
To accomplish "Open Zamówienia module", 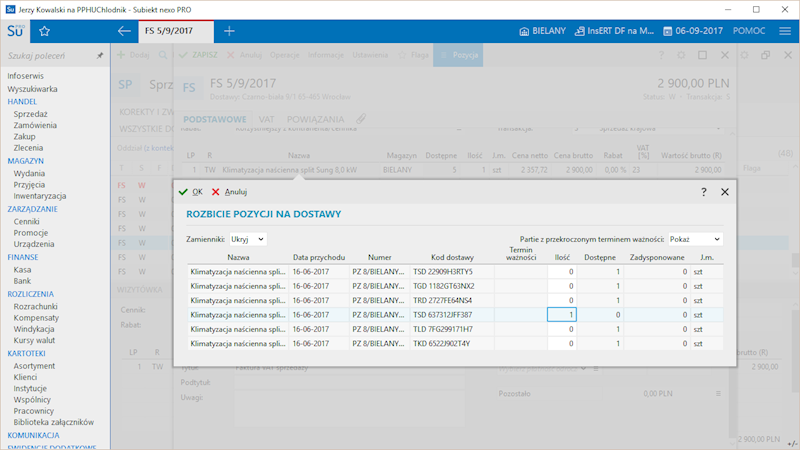I will [35, 125].
